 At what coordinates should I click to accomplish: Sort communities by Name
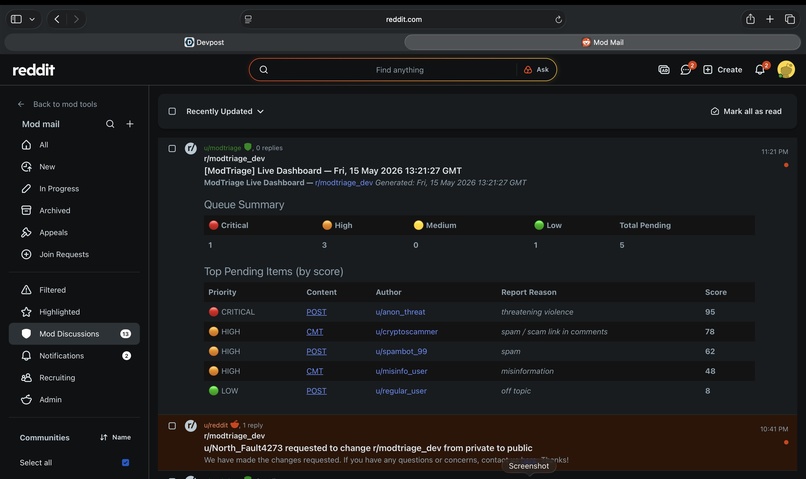116,437
